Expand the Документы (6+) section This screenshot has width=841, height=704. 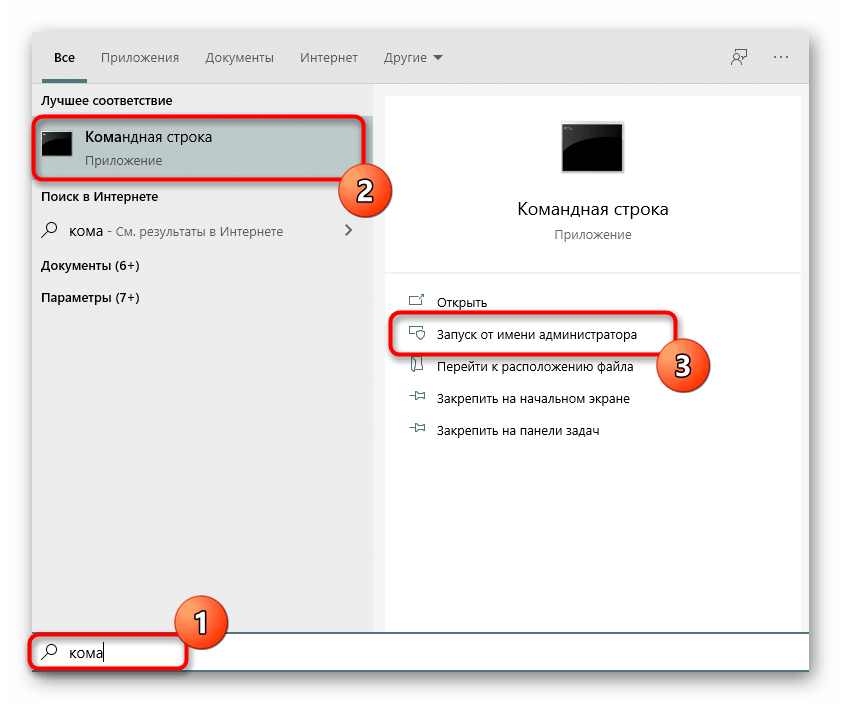coord(90,265)
